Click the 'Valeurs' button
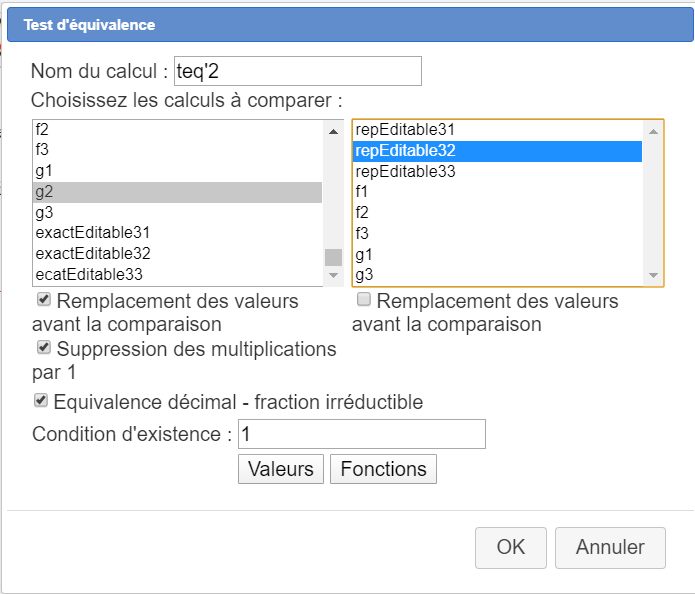Image resolution: width=695 pixels, height=594 pixels. pos(281,469)
